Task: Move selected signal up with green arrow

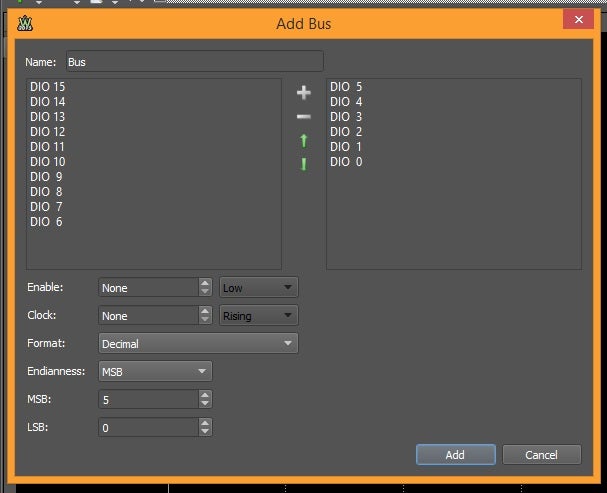Action: pos(304,141)
